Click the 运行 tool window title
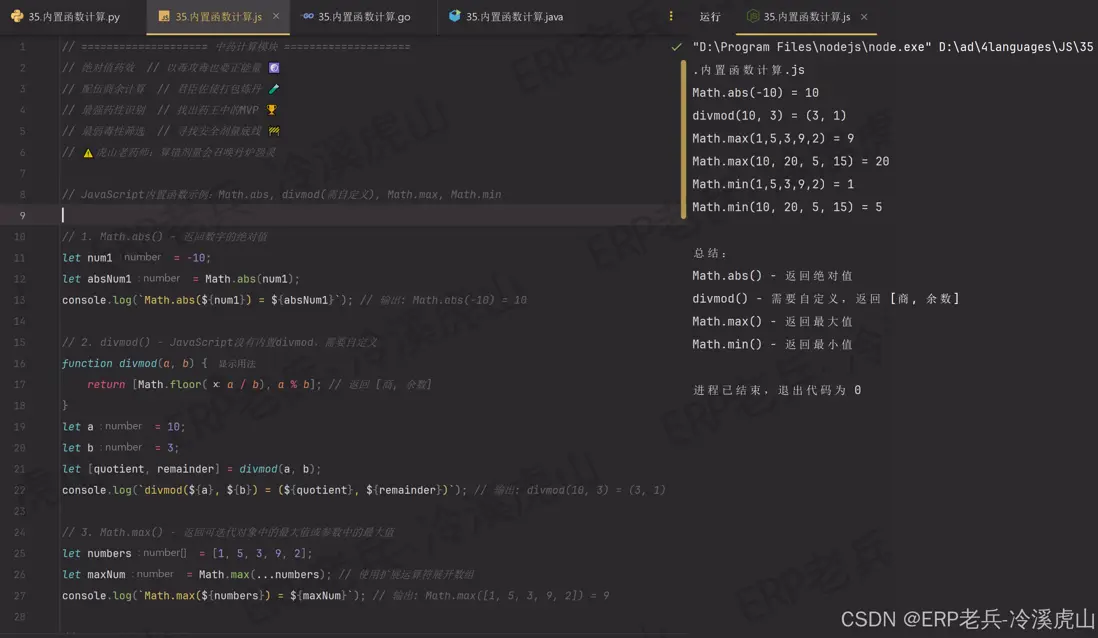This screenshot has width=1098, height=638. click(709, 16)
